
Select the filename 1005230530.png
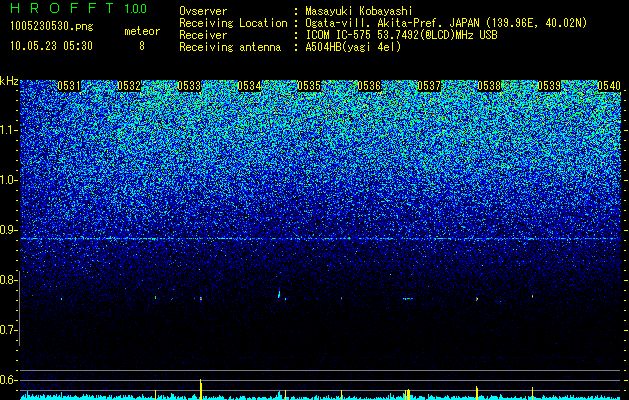coord(52,26)
